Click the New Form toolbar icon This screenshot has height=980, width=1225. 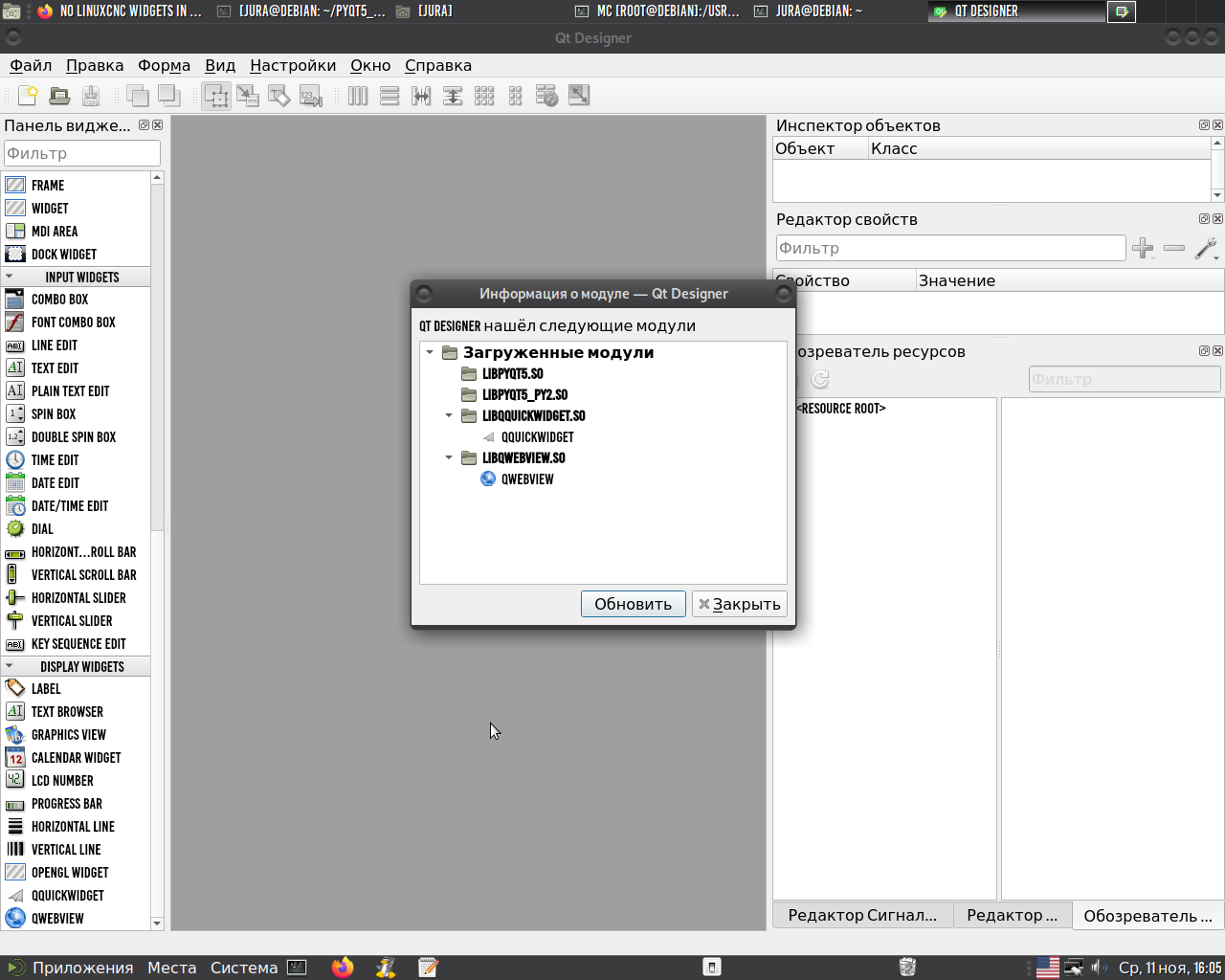pos(28,96)
